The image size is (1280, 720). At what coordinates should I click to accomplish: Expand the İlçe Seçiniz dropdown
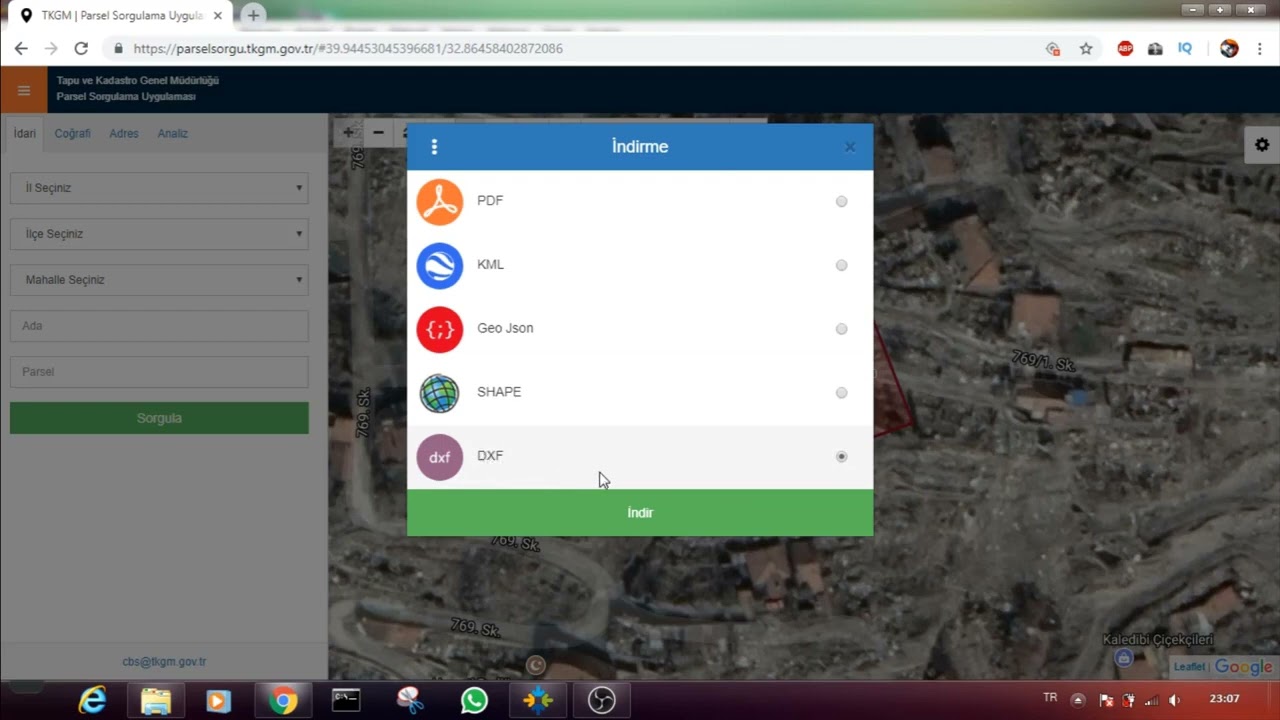coord(159,234)
